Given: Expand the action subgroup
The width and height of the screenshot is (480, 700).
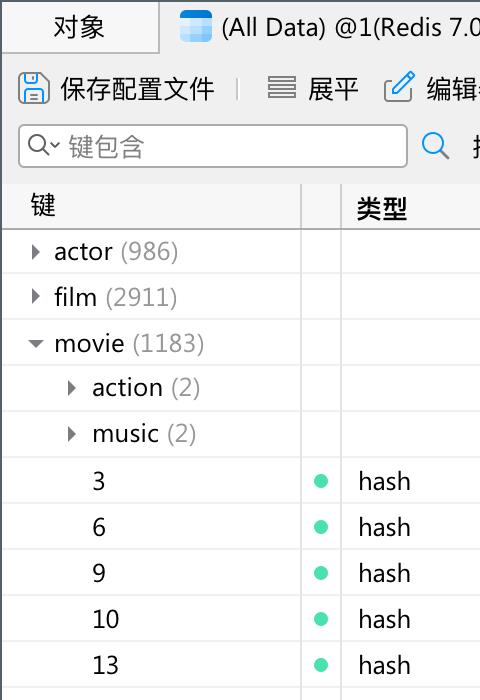Looking at the screenshot, I should point(71,388).
